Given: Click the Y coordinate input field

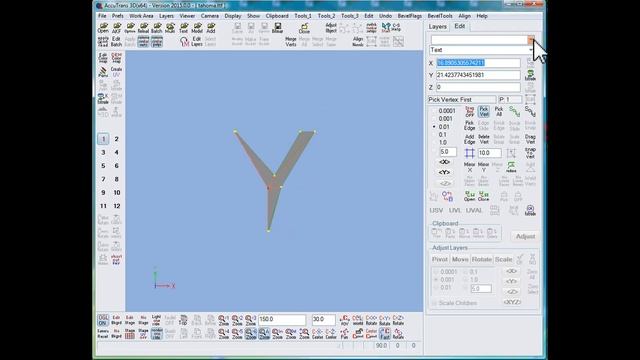Looking at the screenshot, I should (478, 75).
